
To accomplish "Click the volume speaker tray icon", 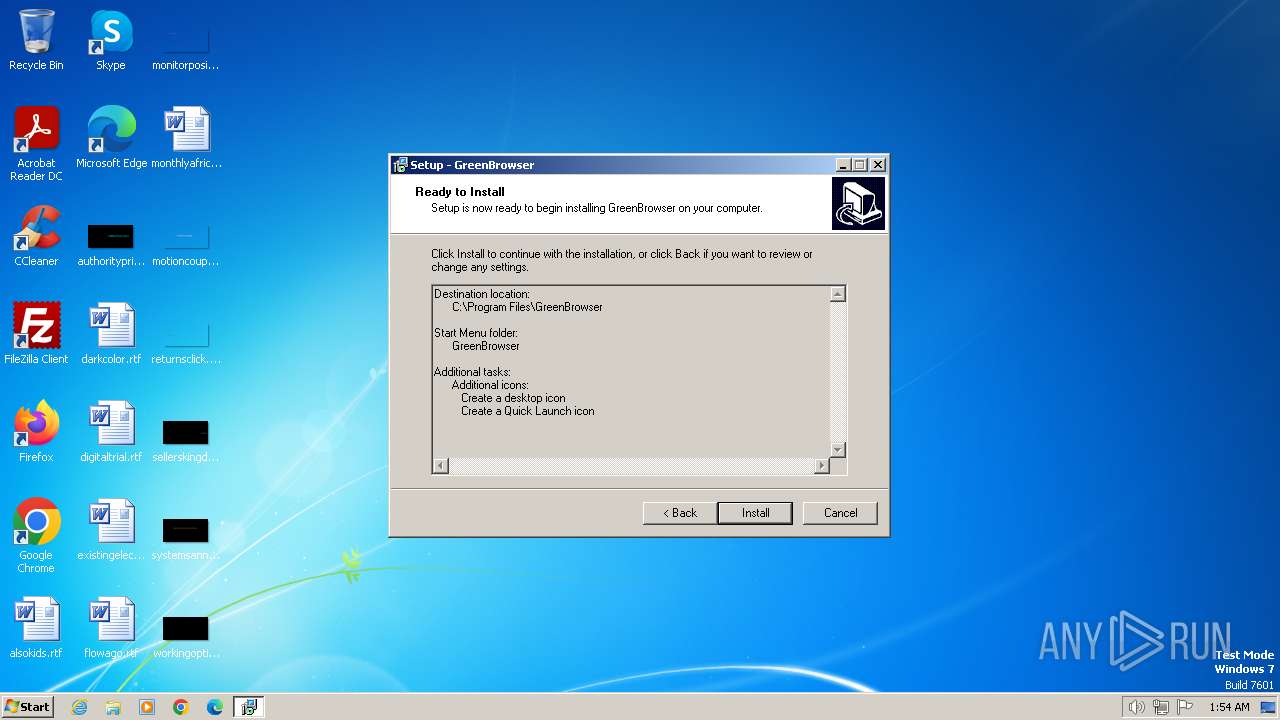I will (1136, 707).
